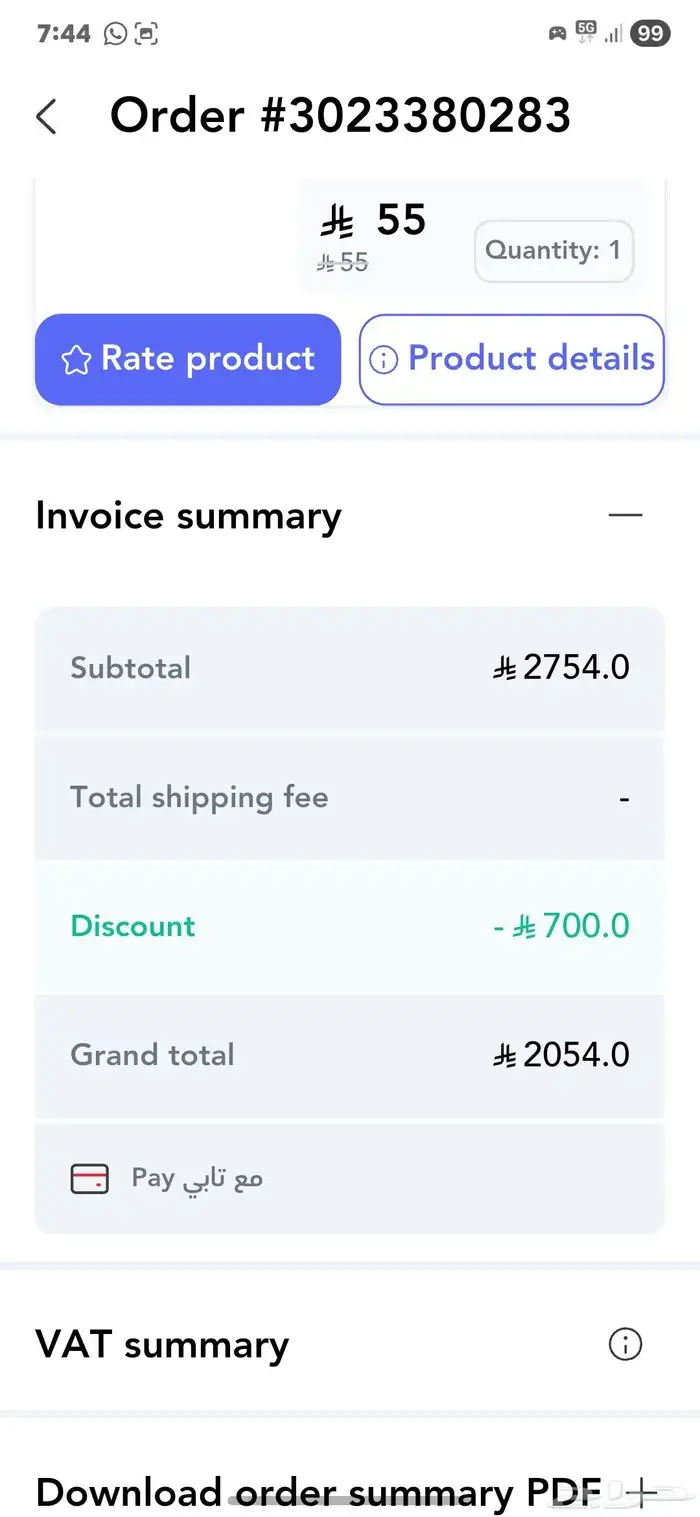This screenshot has width=700, height=1517.
Task: Tap the Tabby payment card icon
Action: [92, 1178]
